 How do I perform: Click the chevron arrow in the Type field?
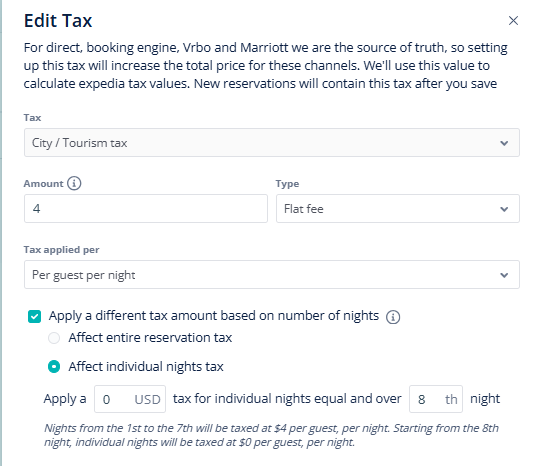coord(504,209)
